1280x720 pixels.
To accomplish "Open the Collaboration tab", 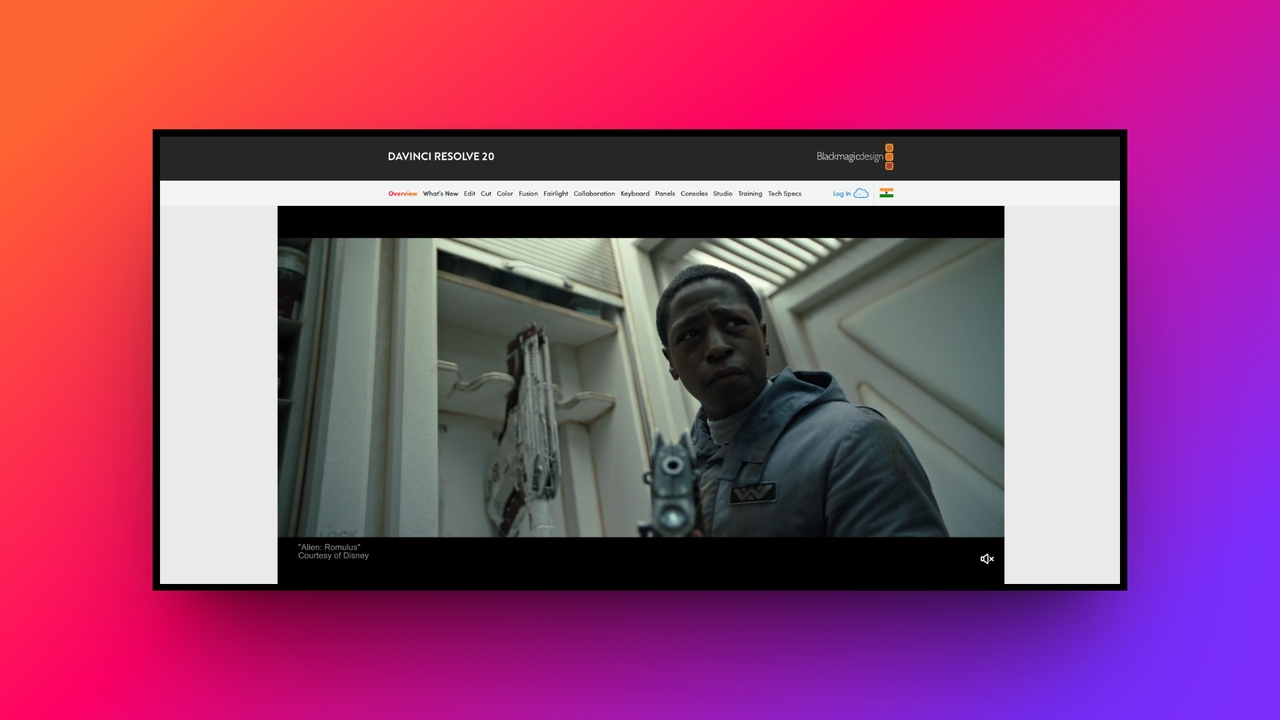I will [594, 194].
